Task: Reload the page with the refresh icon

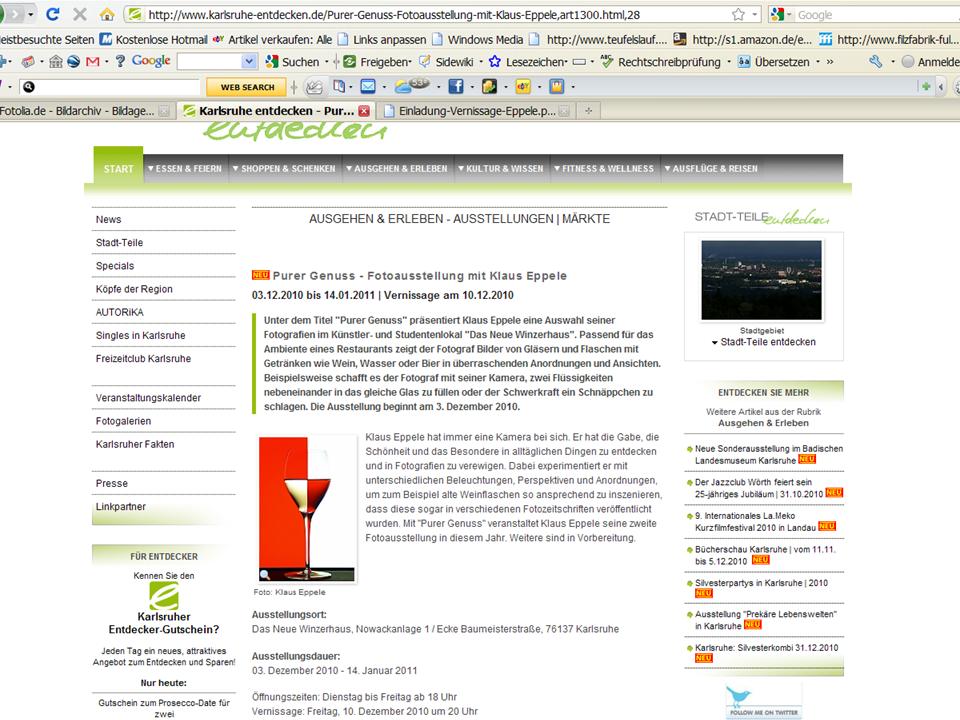Action: click(53, 15)
